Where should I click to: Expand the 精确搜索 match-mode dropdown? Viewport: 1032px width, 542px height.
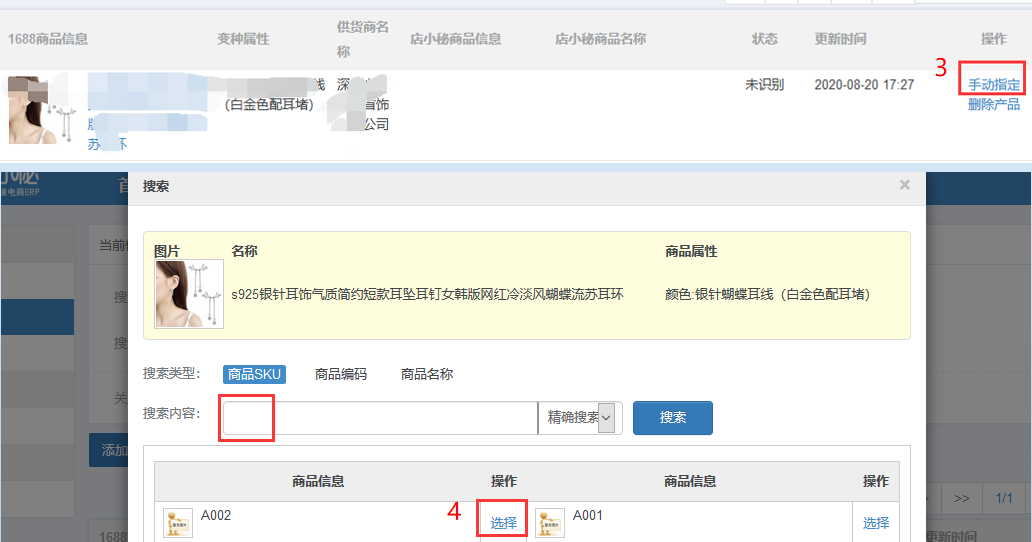580,418
